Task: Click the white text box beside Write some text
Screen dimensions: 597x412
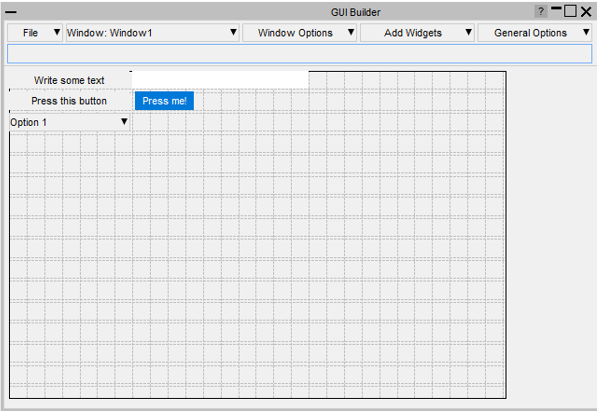Action: [x=220, y=80]
